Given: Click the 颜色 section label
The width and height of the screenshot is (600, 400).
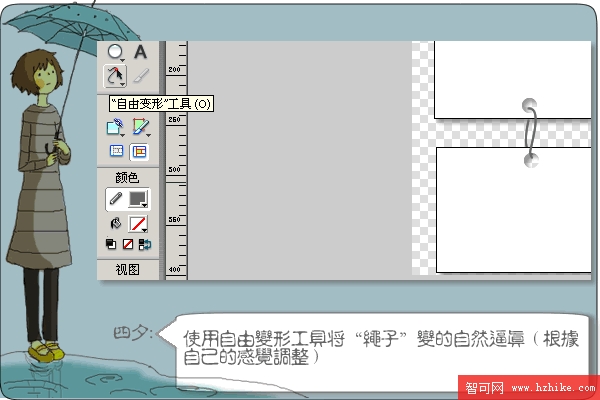Looking at the screenshot, I should pyautogui.click(x=128, y=177).
